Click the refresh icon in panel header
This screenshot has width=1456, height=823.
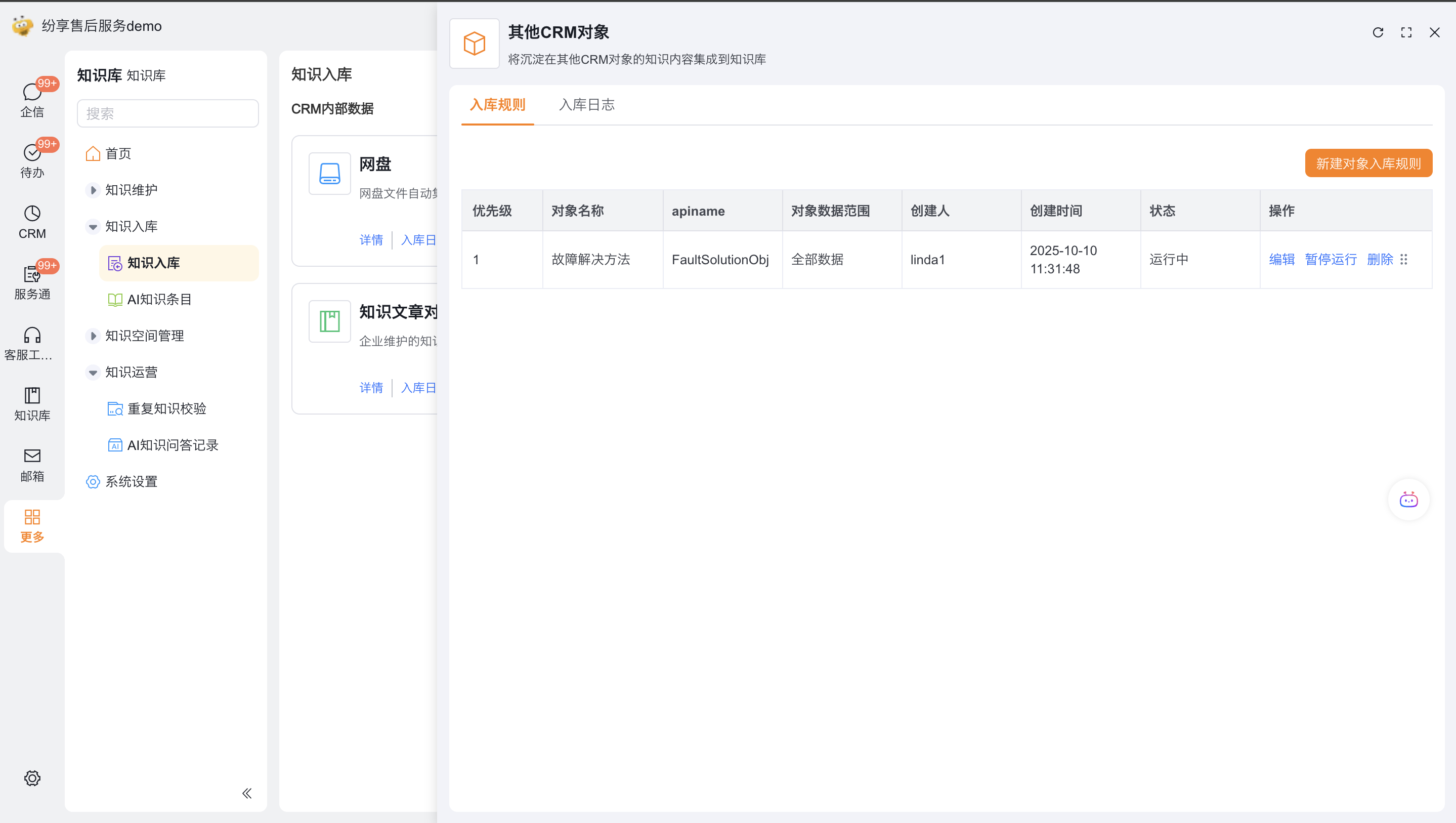[1378, 32]
